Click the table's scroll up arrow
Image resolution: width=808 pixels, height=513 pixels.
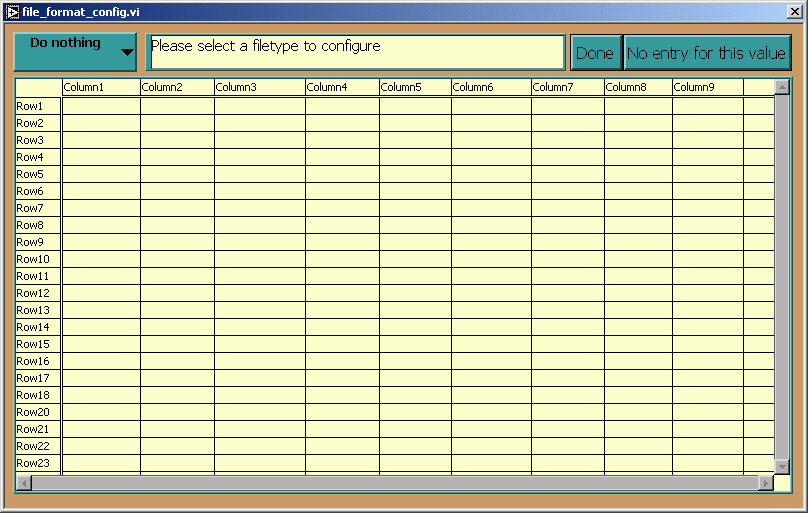(x=782, y=87)
